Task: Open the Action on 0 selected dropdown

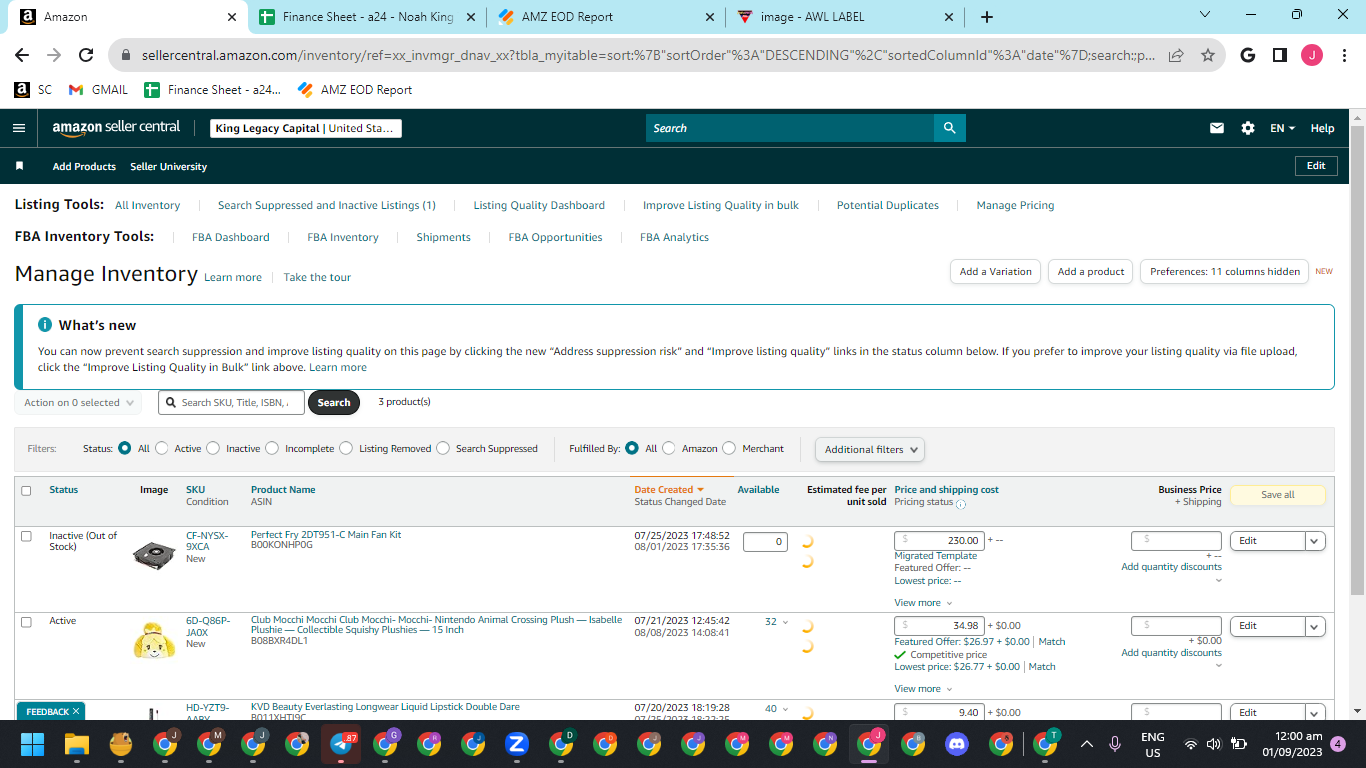Action: tap(78, 403)
